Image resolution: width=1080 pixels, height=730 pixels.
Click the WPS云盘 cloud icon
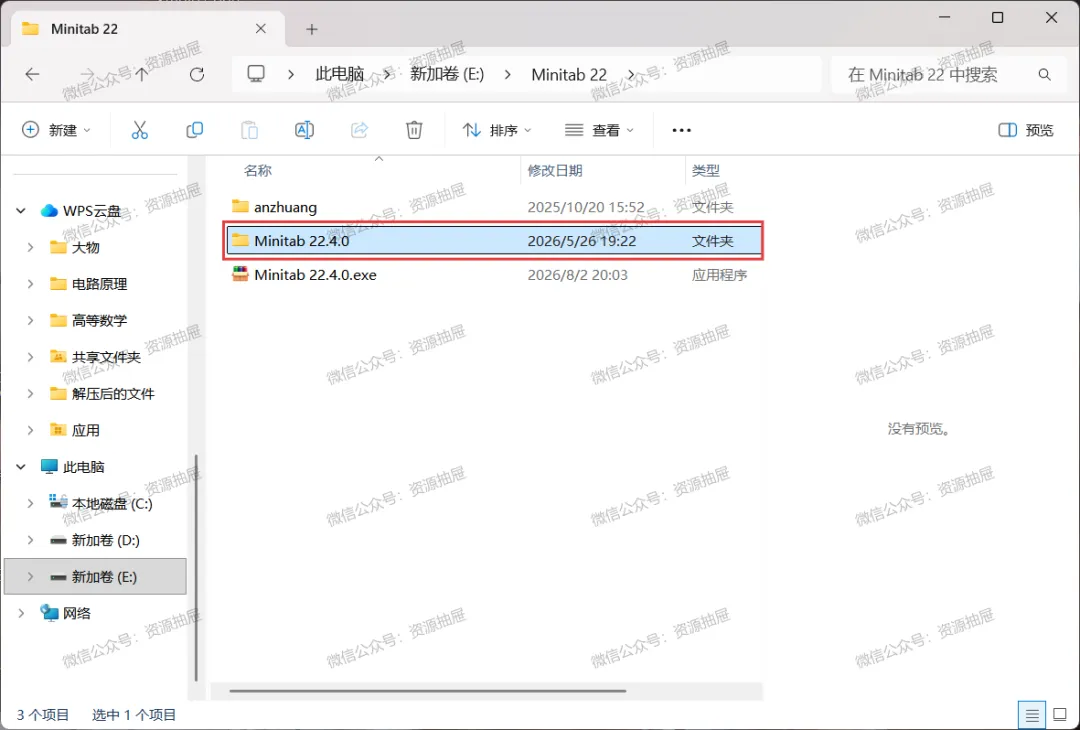(49, 211)
